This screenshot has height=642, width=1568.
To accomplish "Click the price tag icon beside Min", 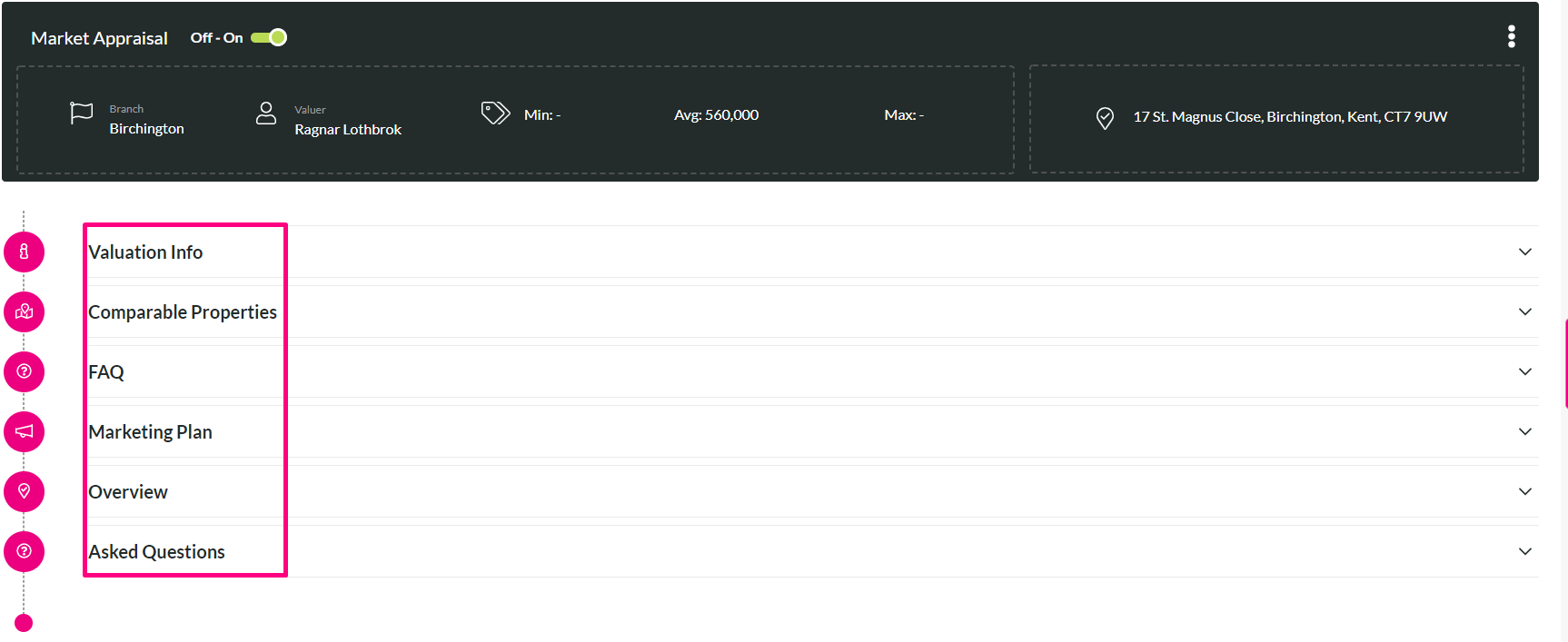I will pos(495,114).
